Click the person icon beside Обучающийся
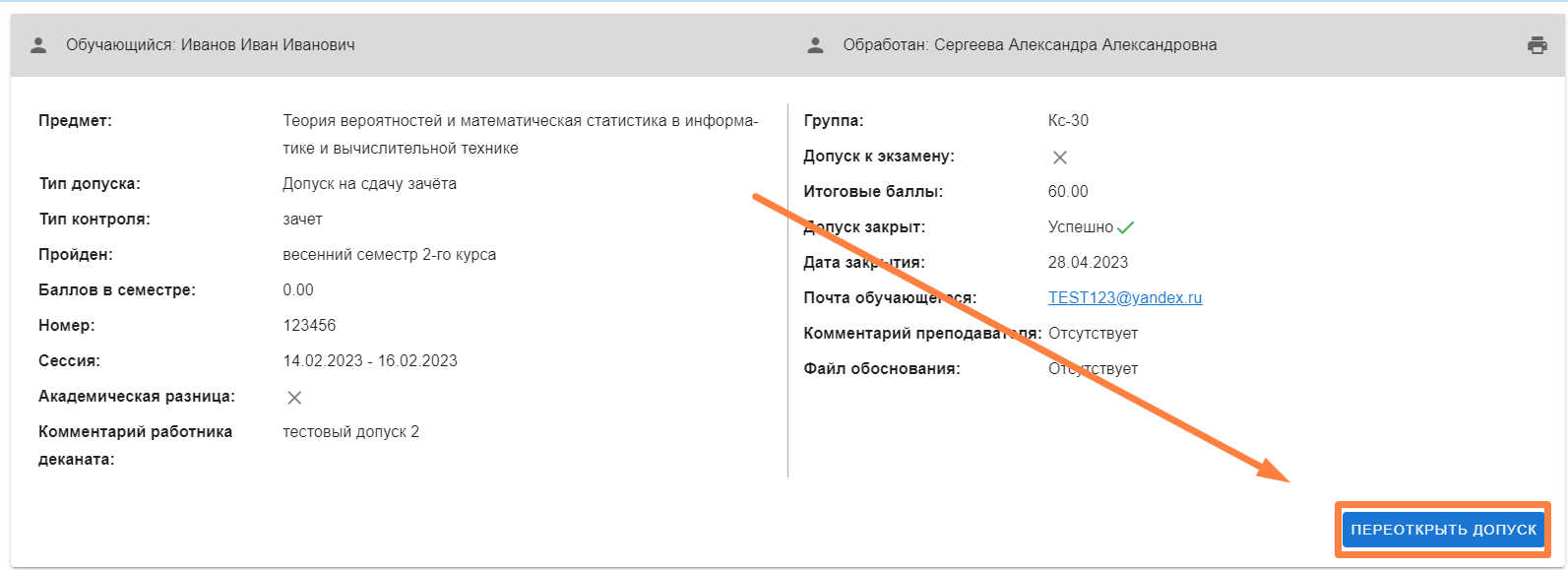The width and height of the screenshot is (1568, 570). coord(38,45)
